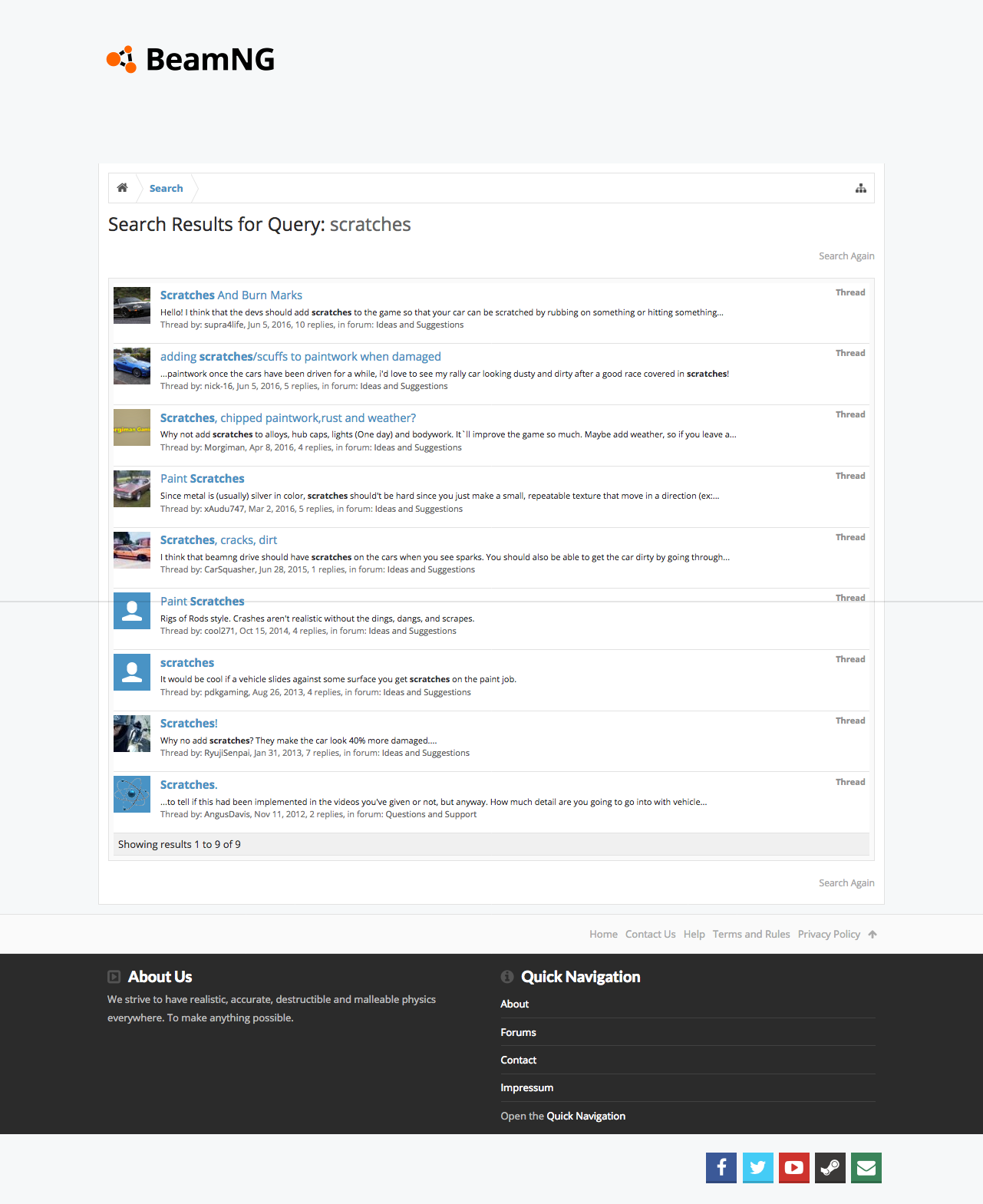Open xAudu747's avatar thumbnail
This screenshot has height=1204, width=983.
point(132,489)
